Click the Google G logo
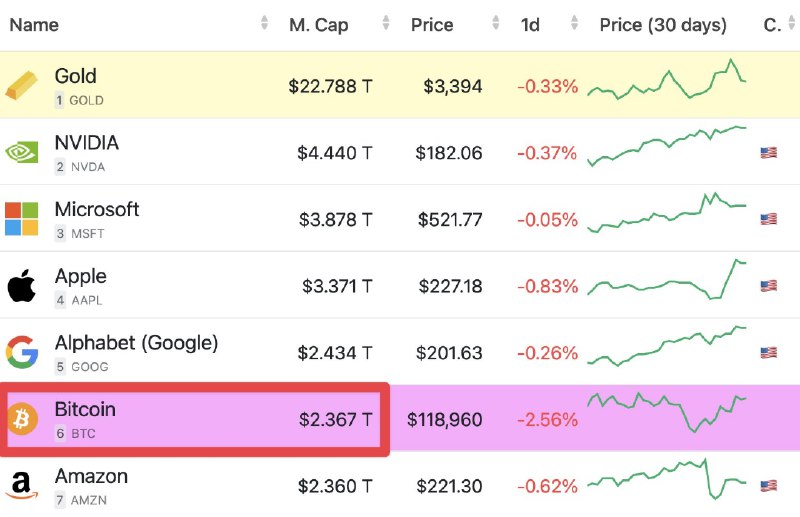This screenshot has height=517, width=800. click(22, 352)
